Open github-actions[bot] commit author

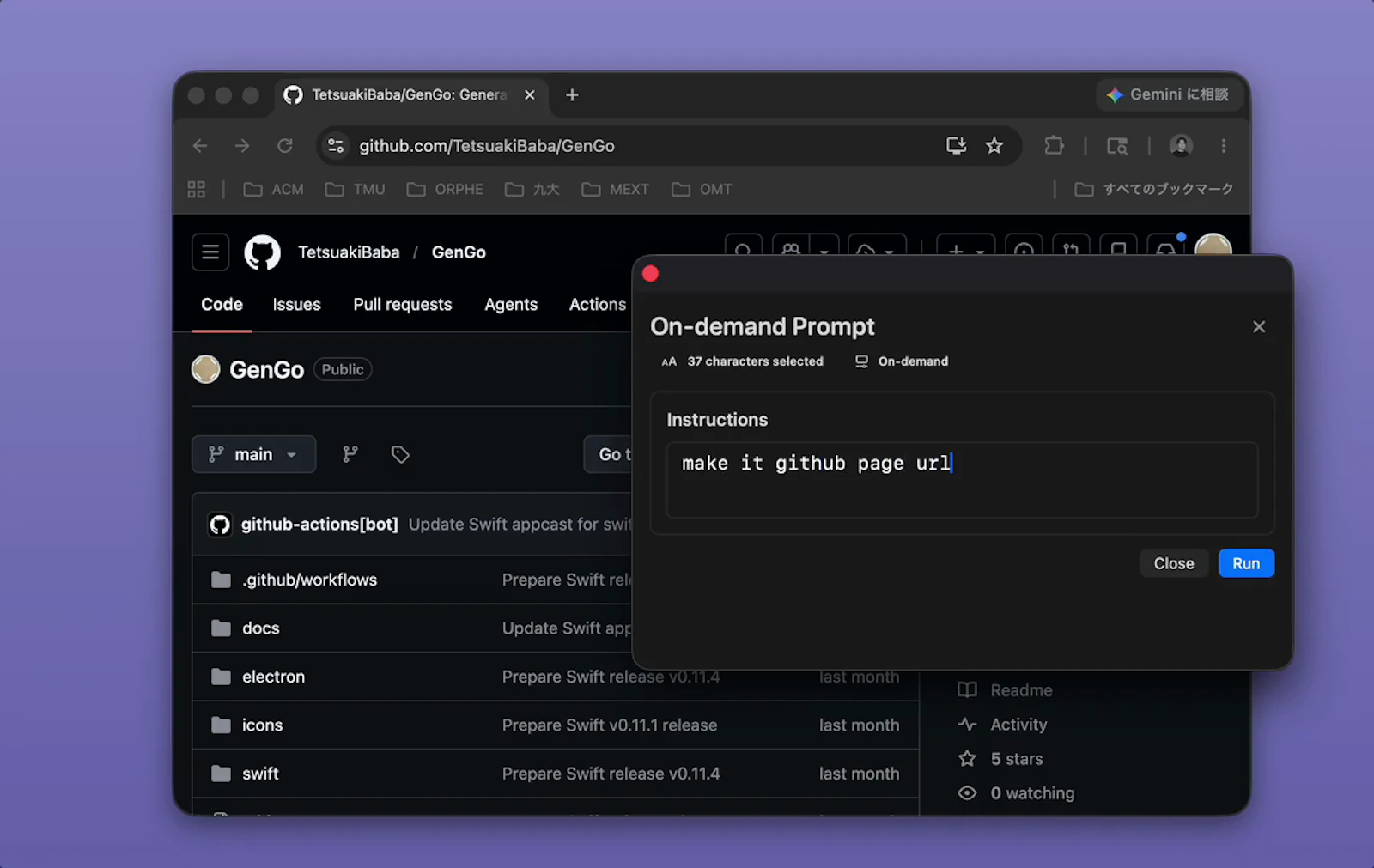point(319,525)
